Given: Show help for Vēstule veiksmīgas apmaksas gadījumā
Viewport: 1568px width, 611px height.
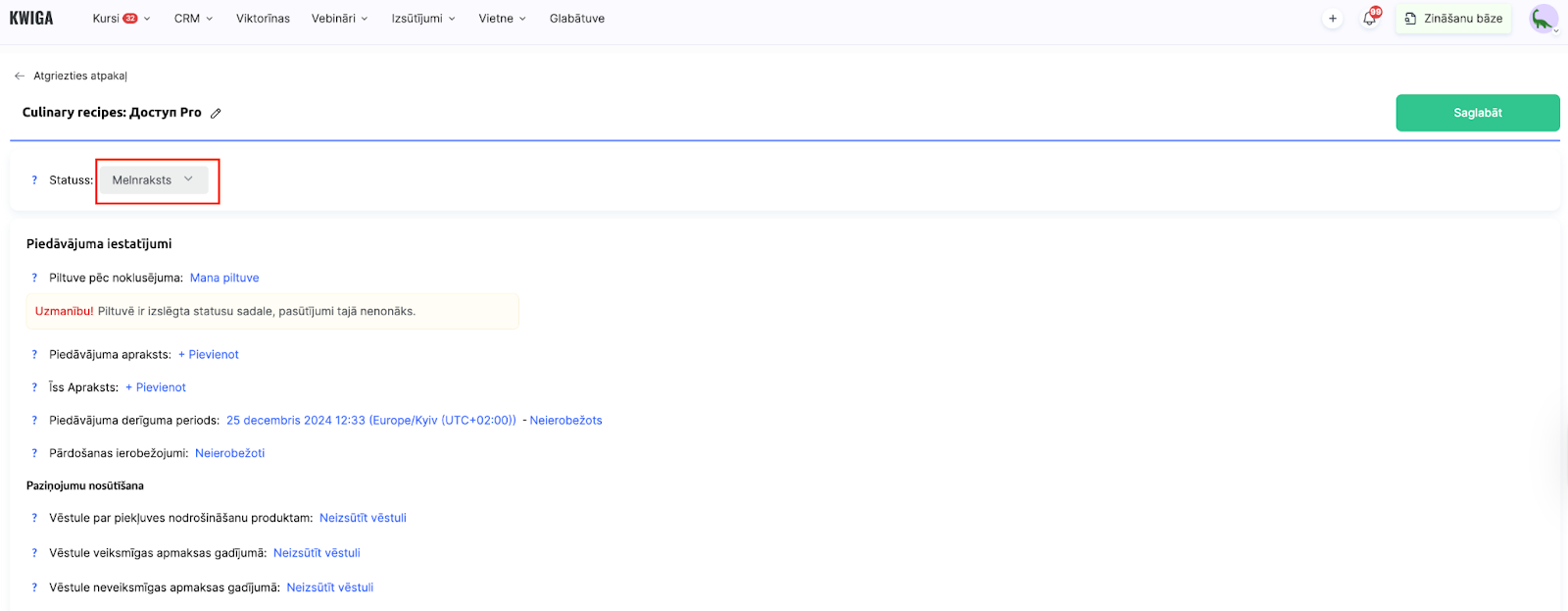Looking at the screenshot, I should 34,553.
